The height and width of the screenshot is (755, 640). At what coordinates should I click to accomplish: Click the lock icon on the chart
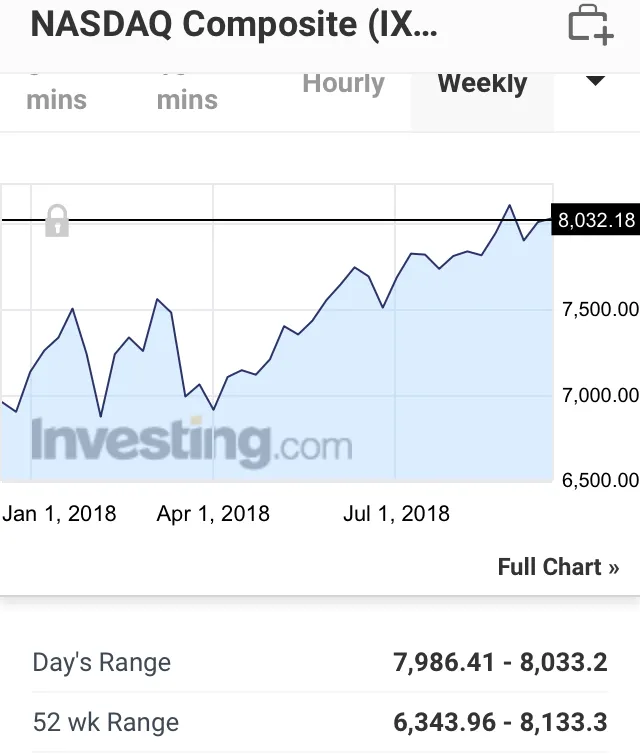tap(57, 221)
